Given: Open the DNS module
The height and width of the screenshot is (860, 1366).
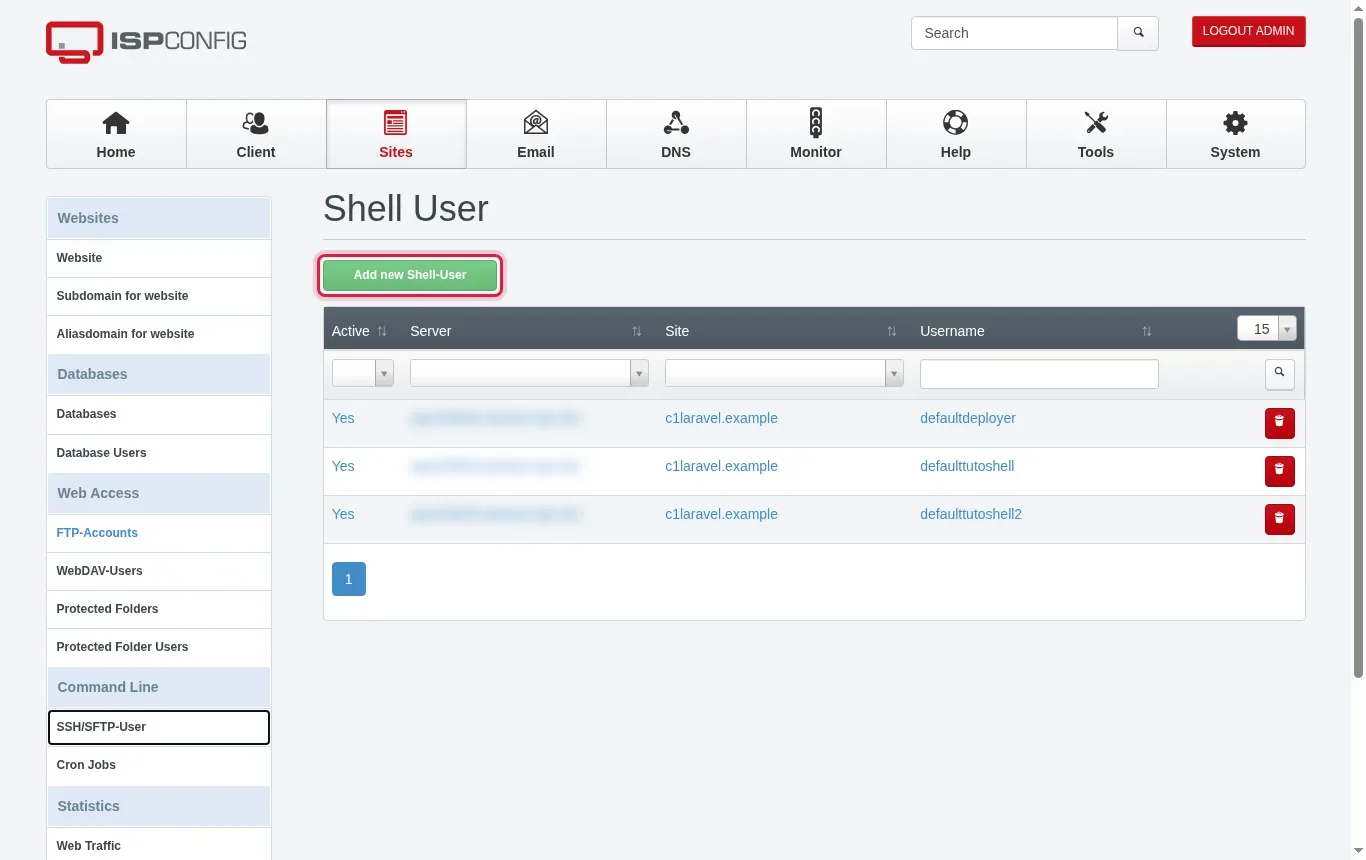Looking at the screenshot, I should point(676,134).
